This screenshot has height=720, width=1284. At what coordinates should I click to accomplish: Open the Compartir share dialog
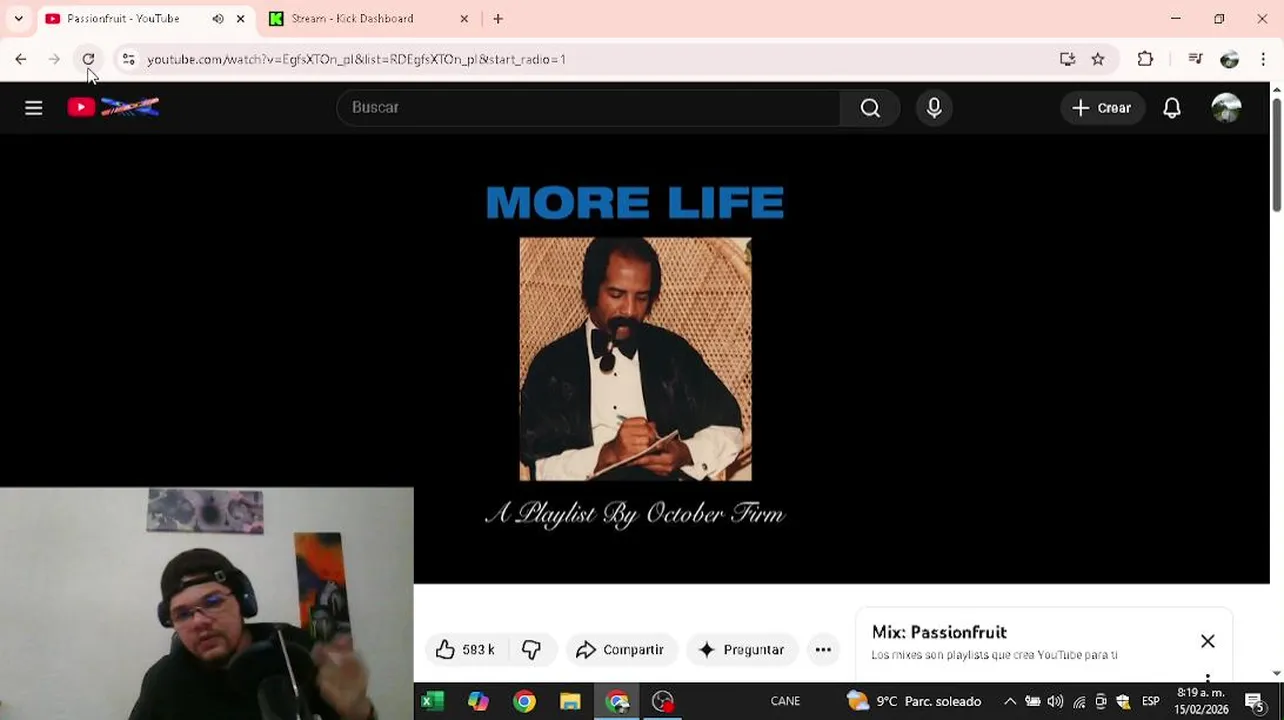[621, 650]
